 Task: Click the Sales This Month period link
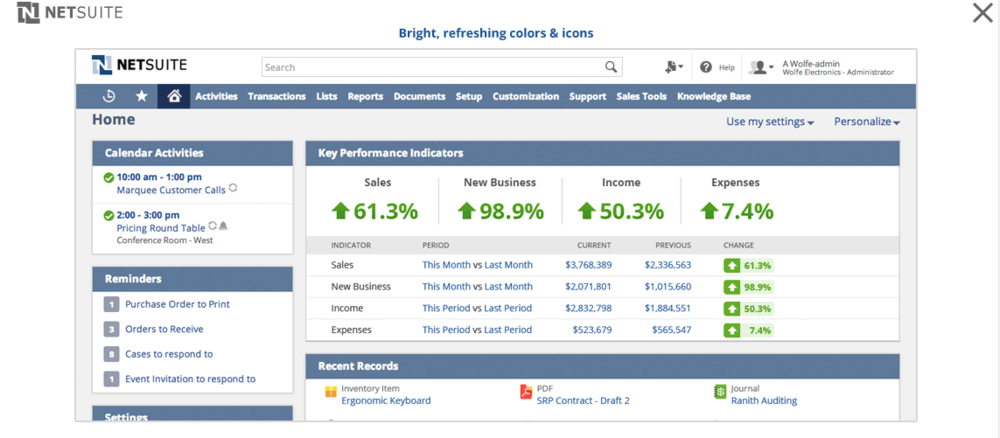446,265
